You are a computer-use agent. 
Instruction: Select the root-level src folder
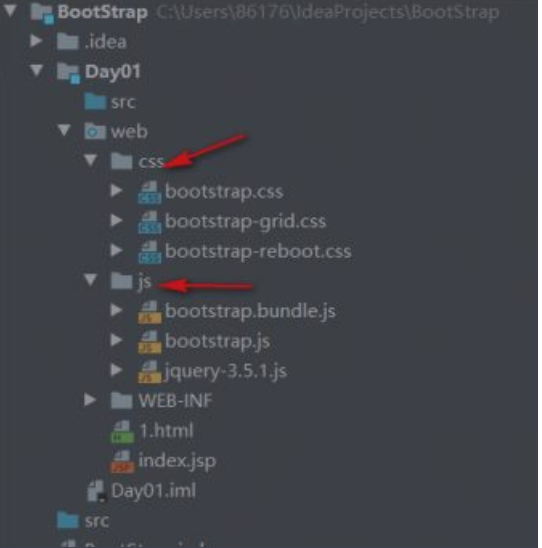[96, 521]
